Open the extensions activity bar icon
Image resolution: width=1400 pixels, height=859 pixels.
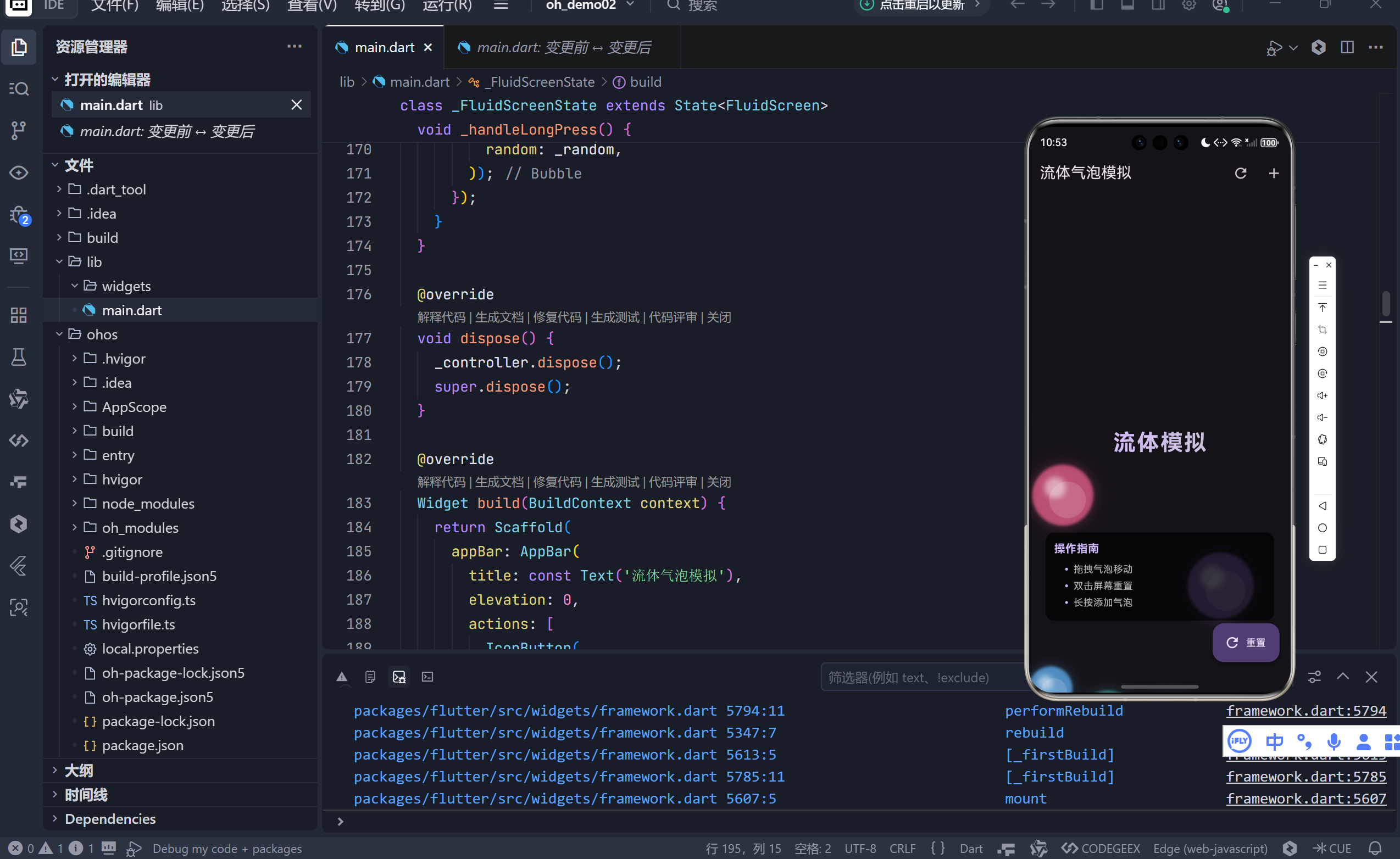tap(19, 315)
